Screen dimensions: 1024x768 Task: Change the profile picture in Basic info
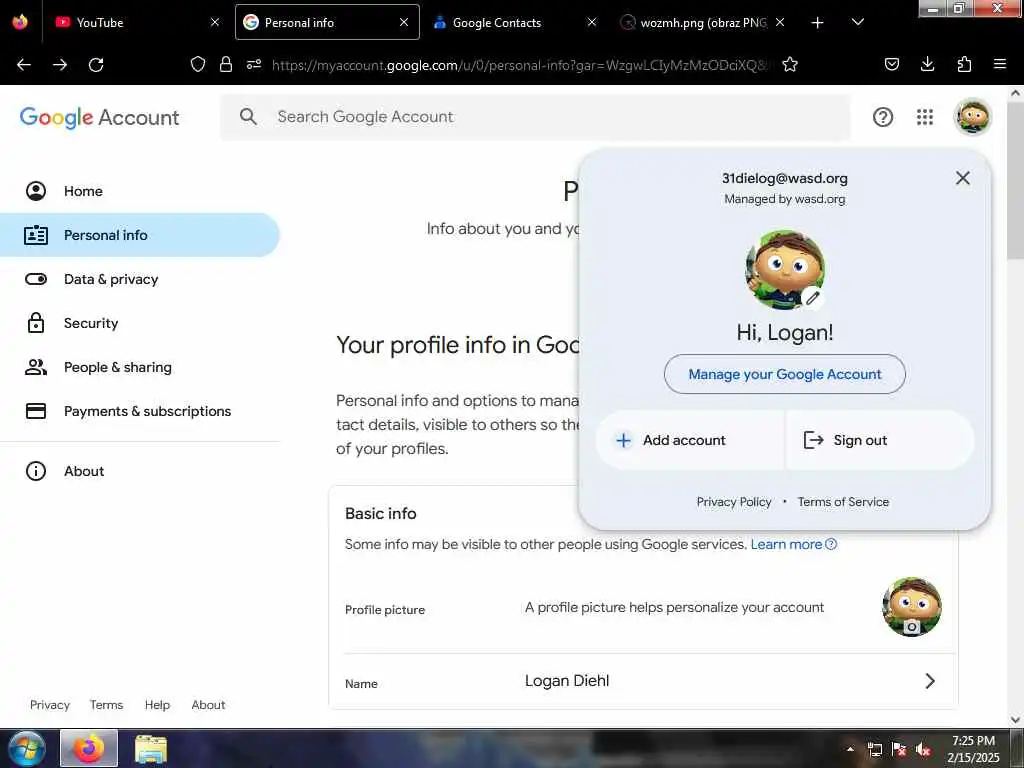[x=912, y=607]
